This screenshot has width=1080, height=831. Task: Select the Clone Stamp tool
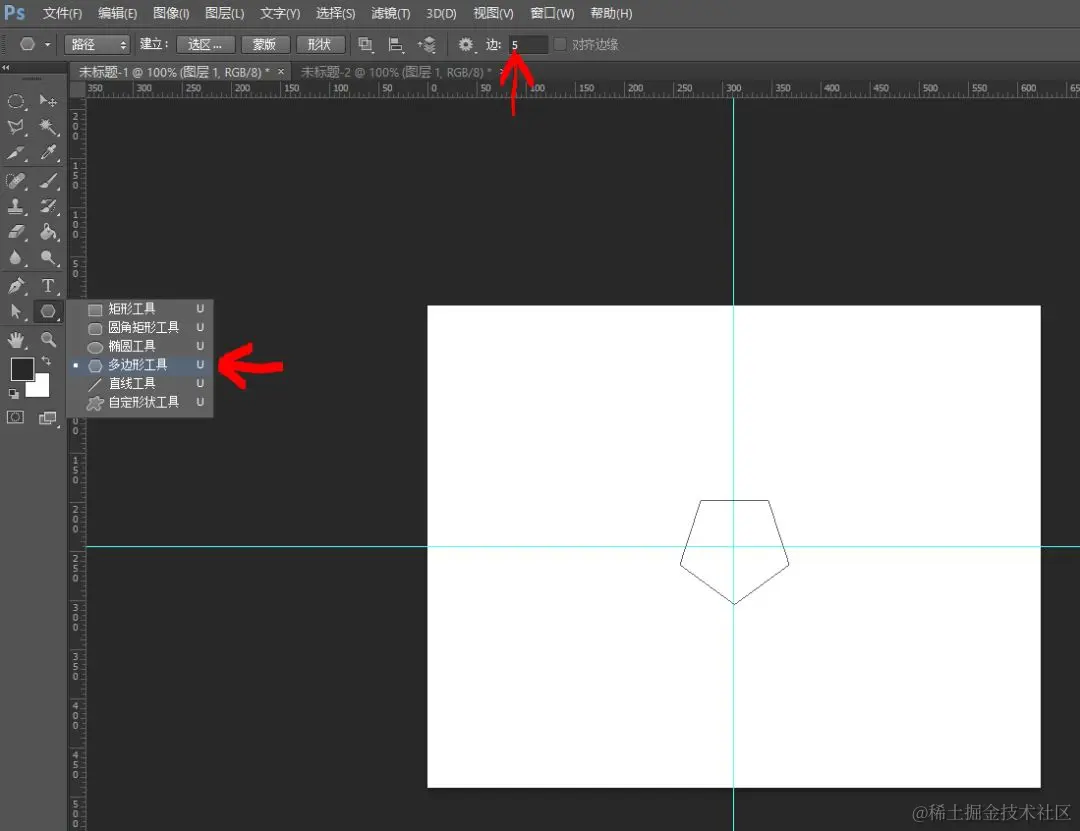pos(16,206)
